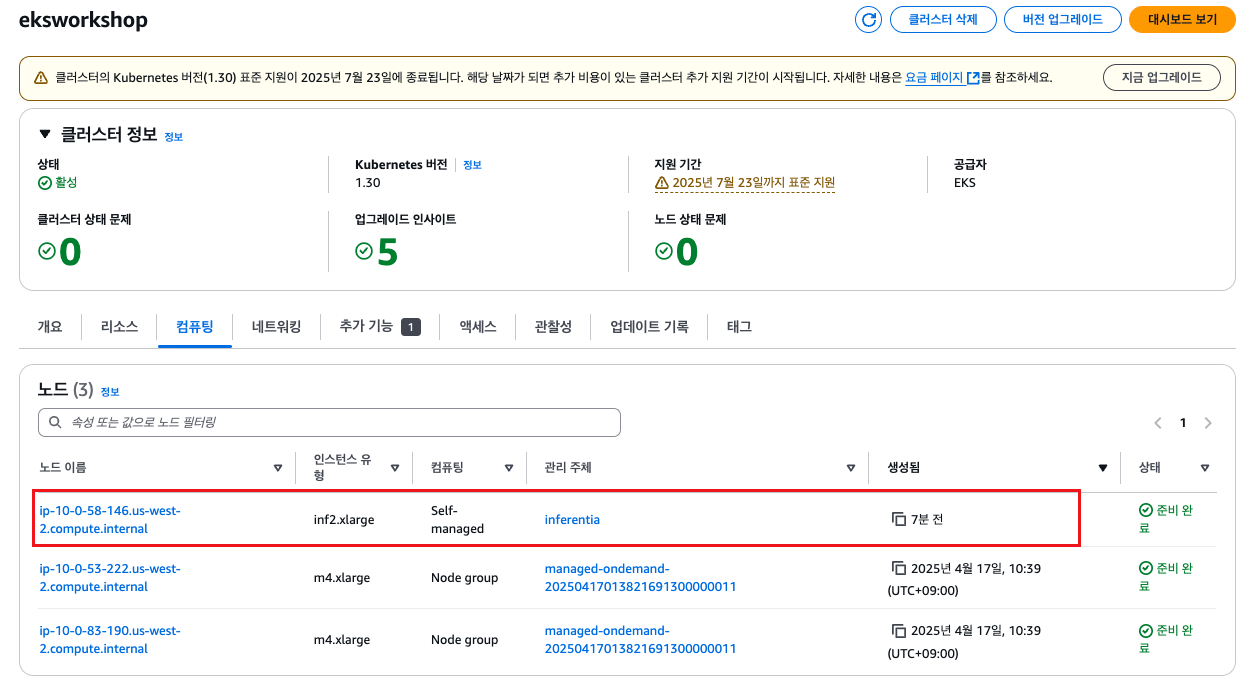Screen dimensions: 1256x677
Task: Open node ip-10-0-53-222 link
Action: coord(110,577)
